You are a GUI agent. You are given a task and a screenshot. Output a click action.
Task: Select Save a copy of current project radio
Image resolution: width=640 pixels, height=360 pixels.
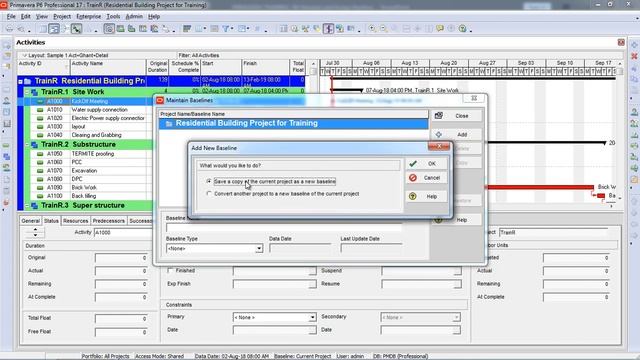pos(209,181)
